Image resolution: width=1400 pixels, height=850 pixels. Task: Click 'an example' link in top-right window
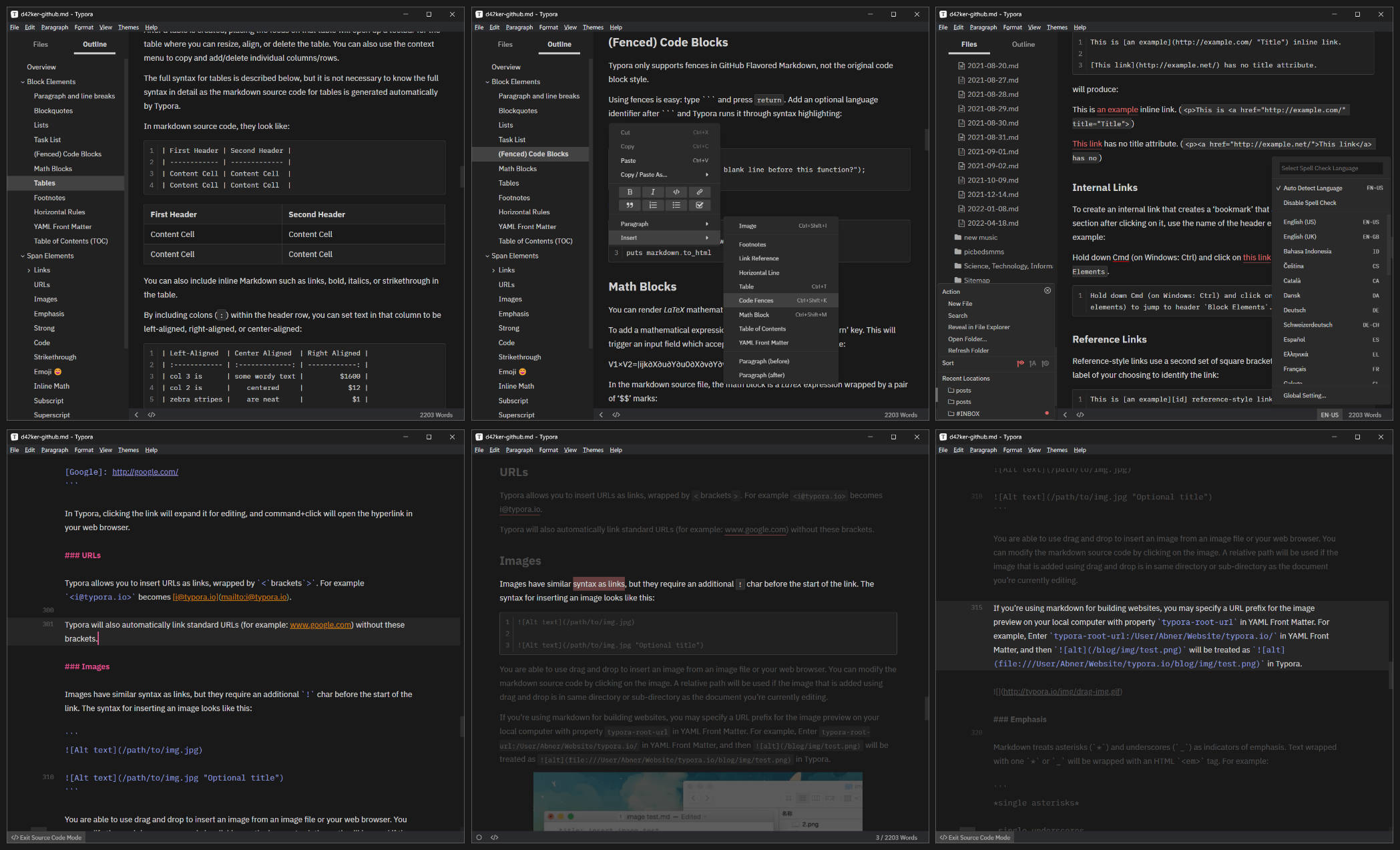click(x=1117, y=110)
